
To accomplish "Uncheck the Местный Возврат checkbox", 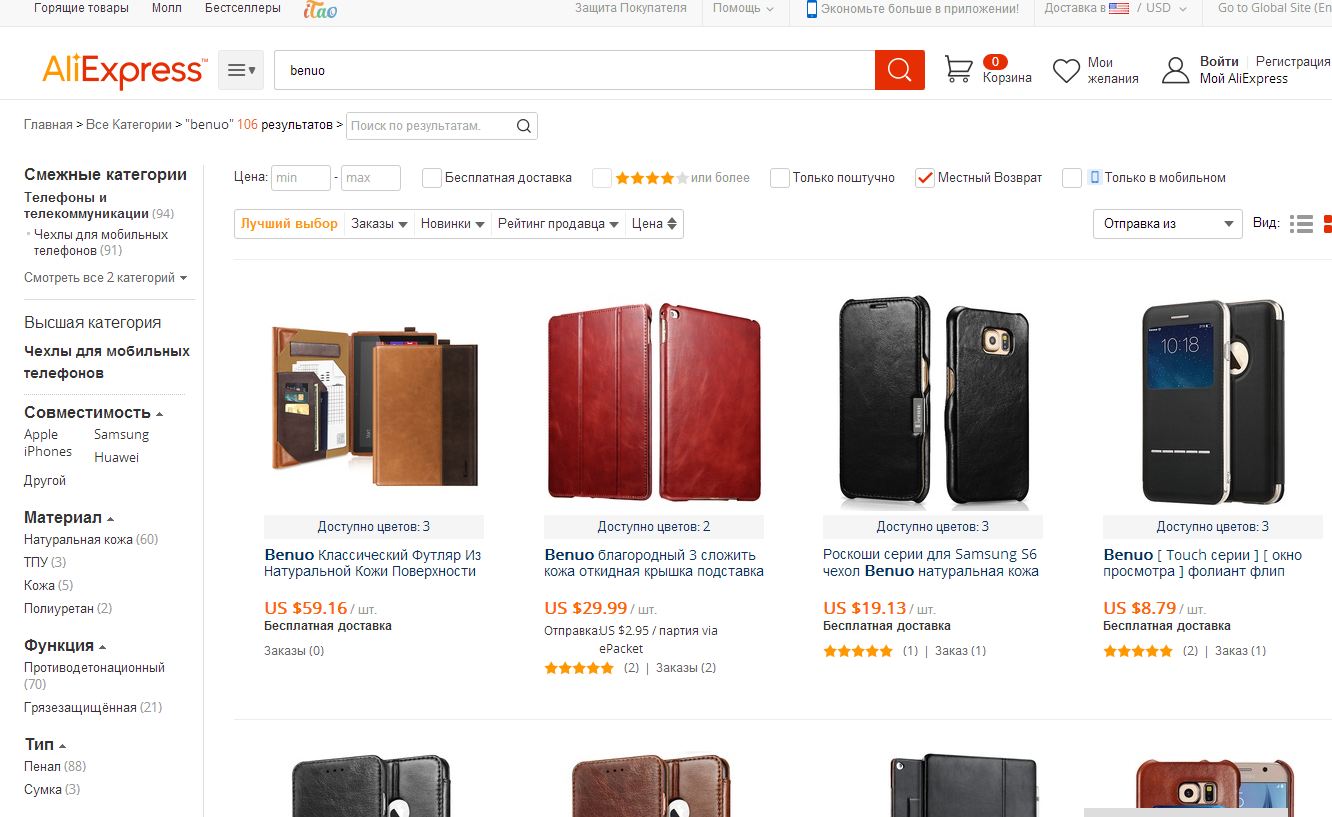I will point(925,178).
